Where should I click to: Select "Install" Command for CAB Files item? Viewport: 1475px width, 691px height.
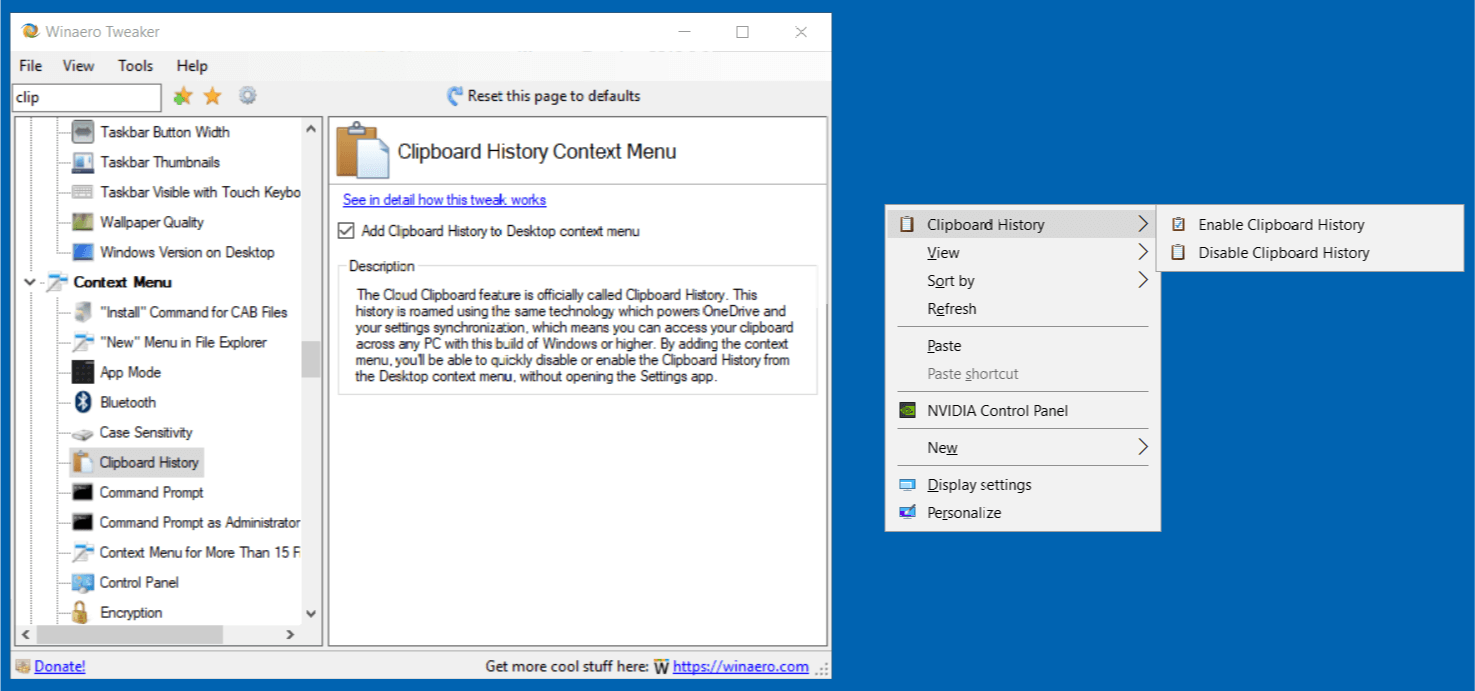[x=193, y=312]
